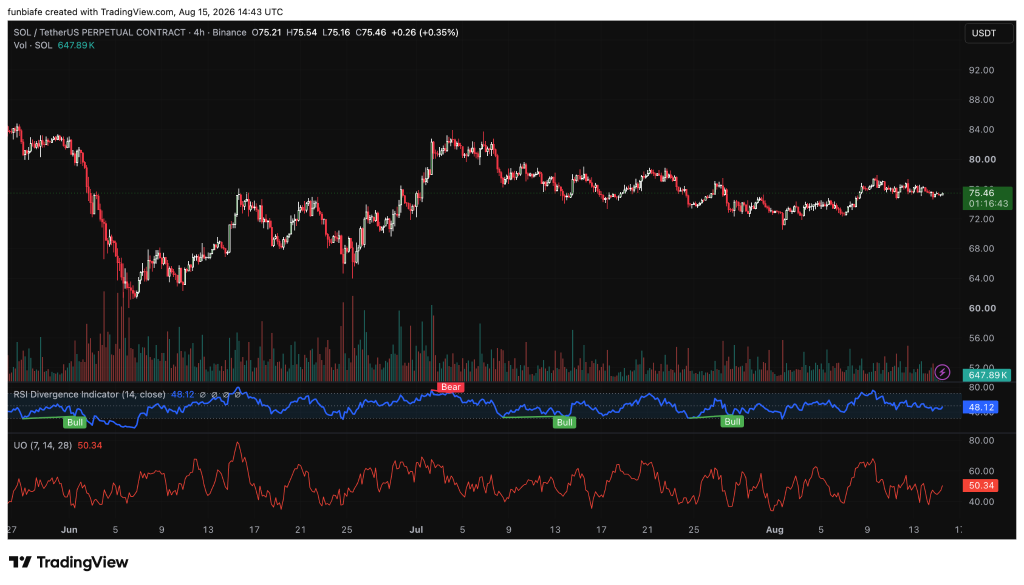Screen dimensions: 1024x585
Task: Click the low value L75.16
Action: click(x=336, y=32)
